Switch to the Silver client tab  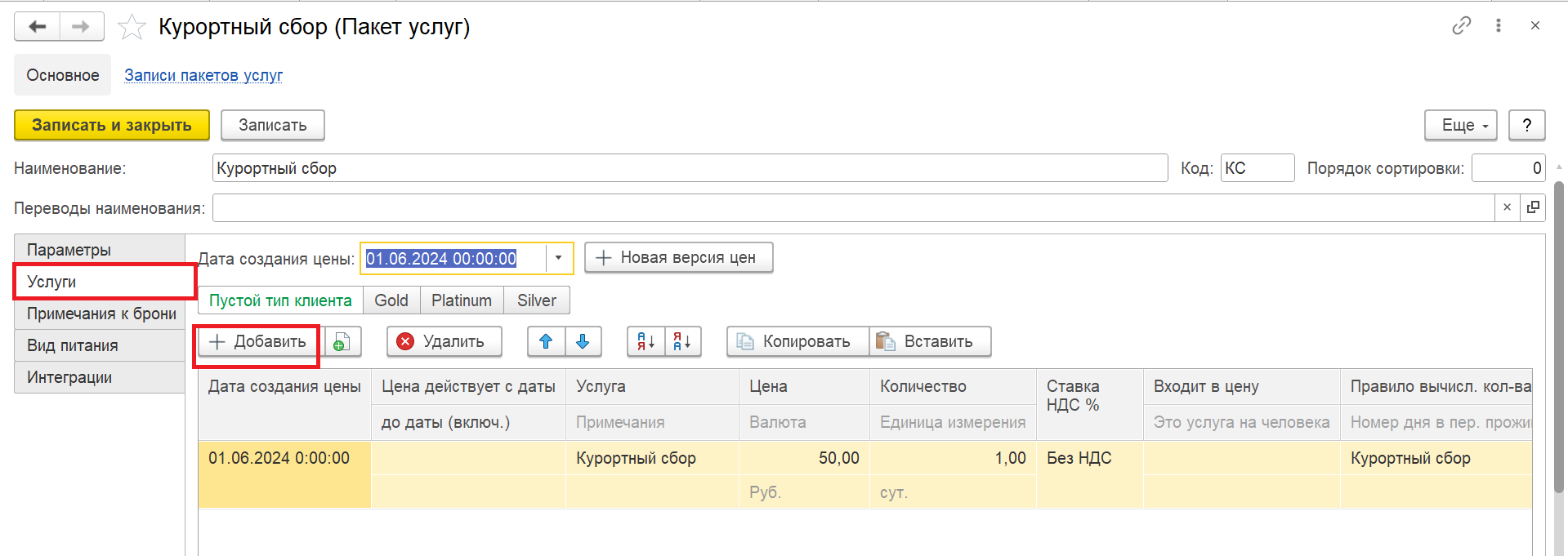click(537, 300)
